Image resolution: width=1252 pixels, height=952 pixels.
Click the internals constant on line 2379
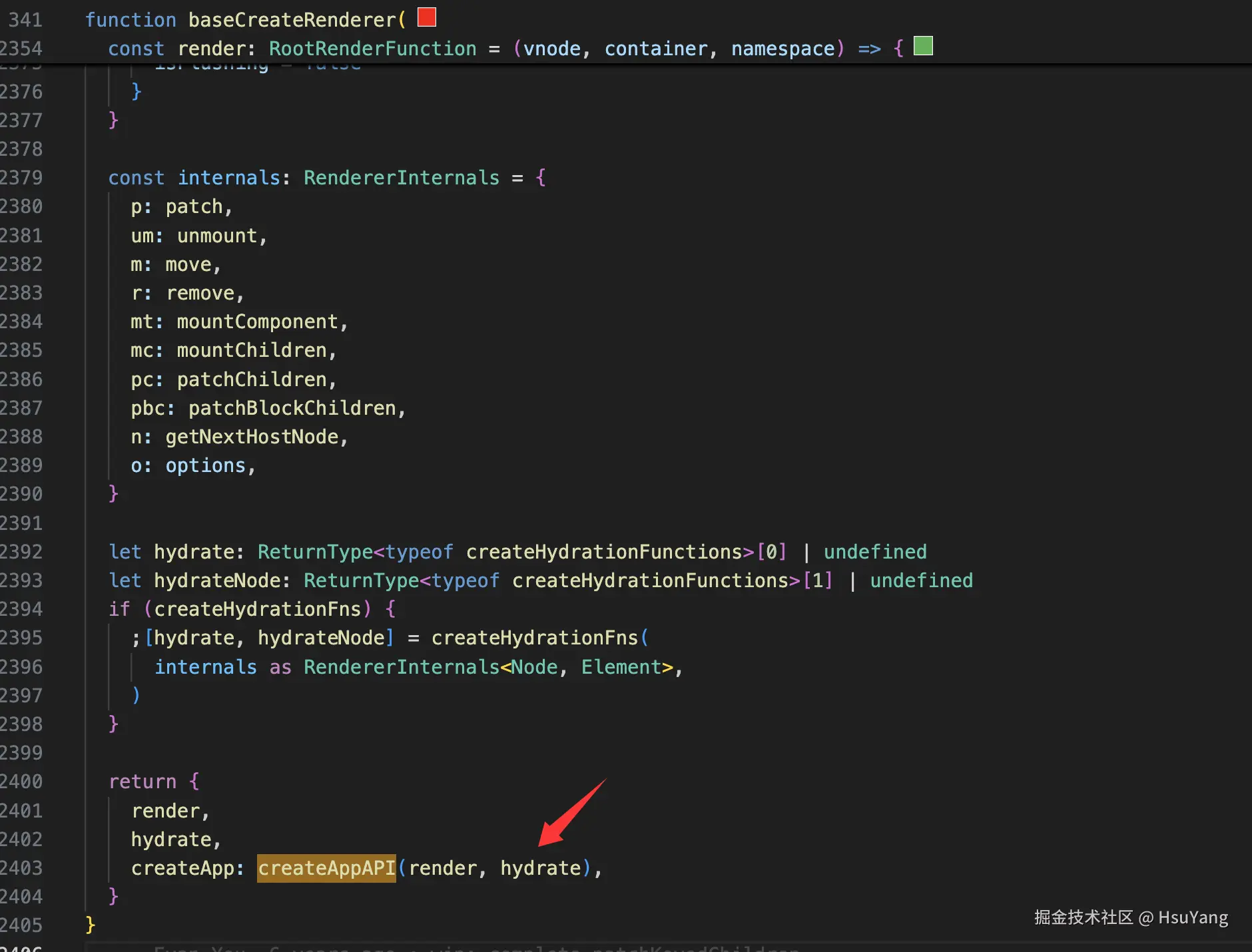pyautogui.click(x=229, y=178)
